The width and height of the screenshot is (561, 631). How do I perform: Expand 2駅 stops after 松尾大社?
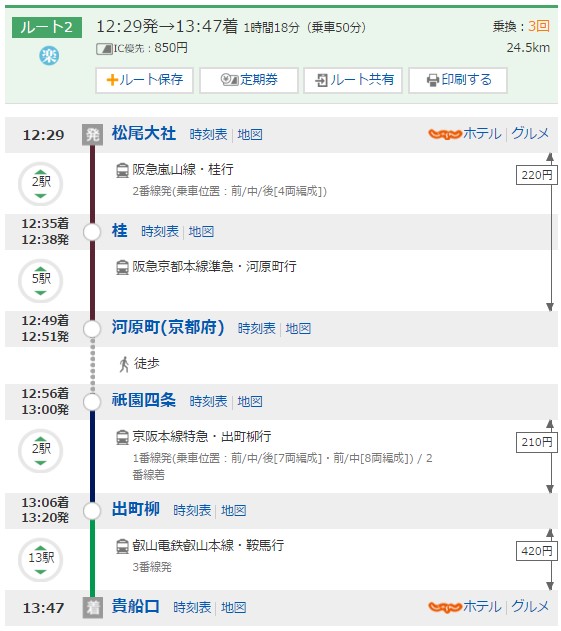coord(41,184)
